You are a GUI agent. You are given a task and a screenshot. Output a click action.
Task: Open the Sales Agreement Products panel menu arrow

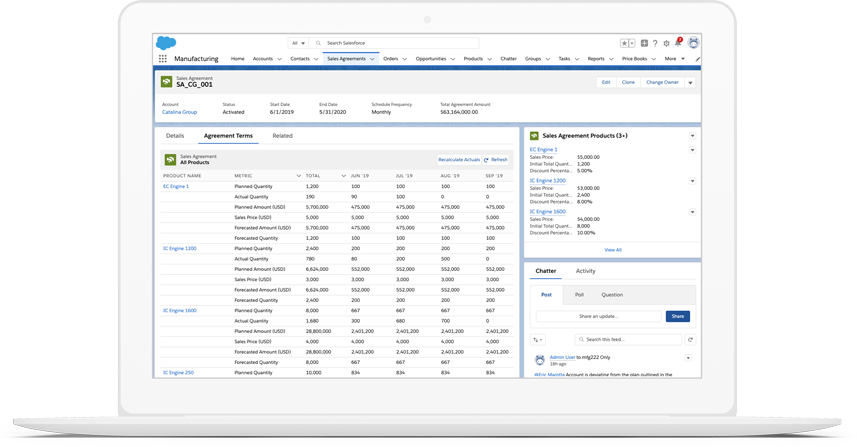click(692, 136)
